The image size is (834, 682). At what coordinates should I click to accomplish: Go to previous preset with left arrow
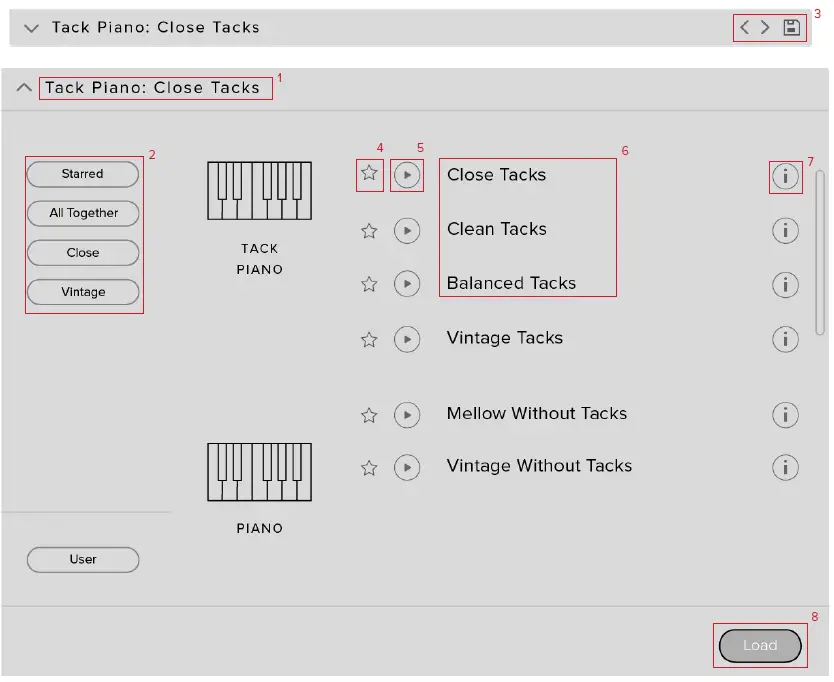click(x=744, y=28)
